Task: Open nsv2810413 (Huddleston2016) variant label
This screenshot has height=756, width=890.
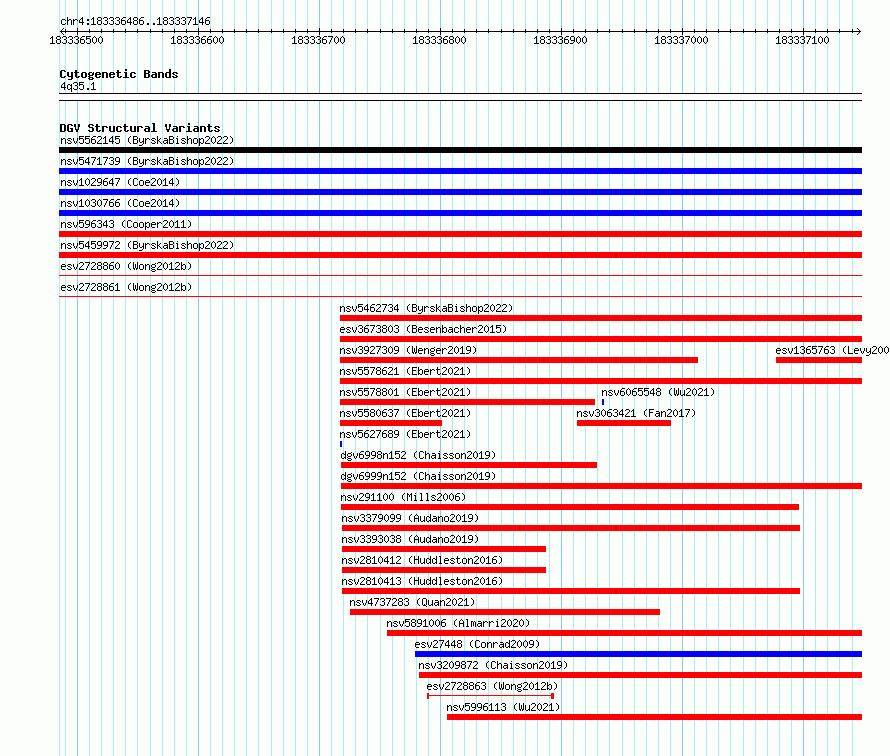Action: [x=422, y=581]
